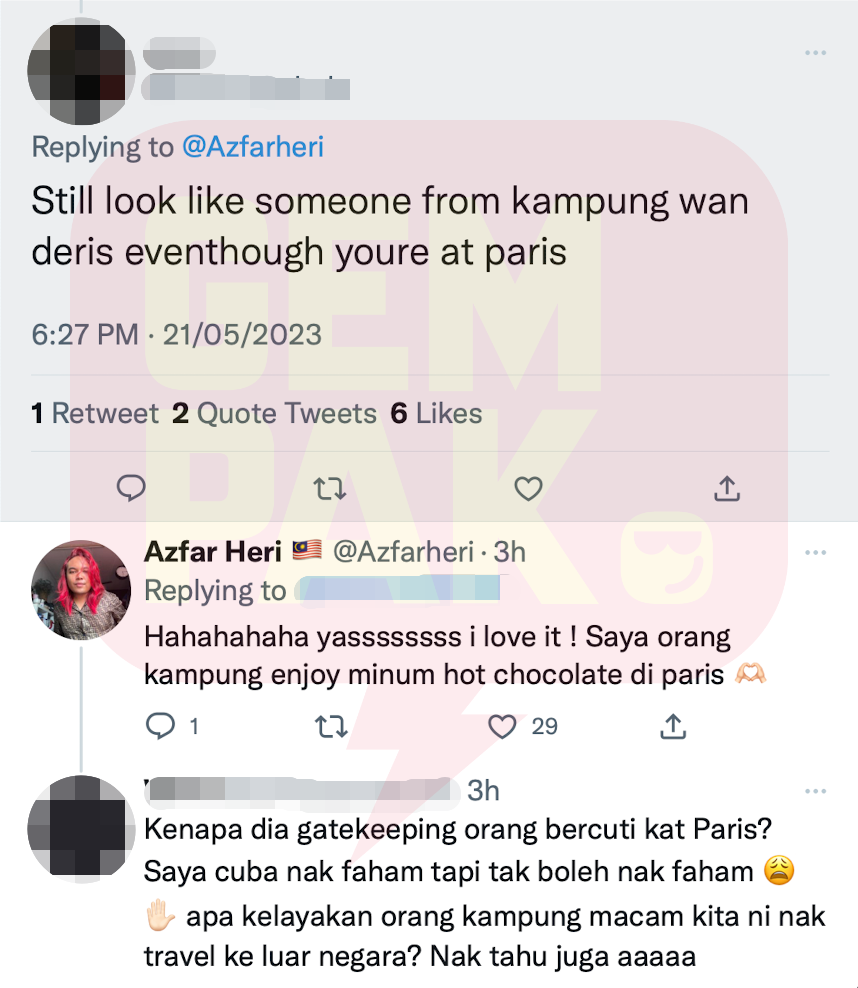Click the 6:27 PM 21/05/2023 timestamp
Viewport: 858px width, 988px height.
click(x=176, y=335)
